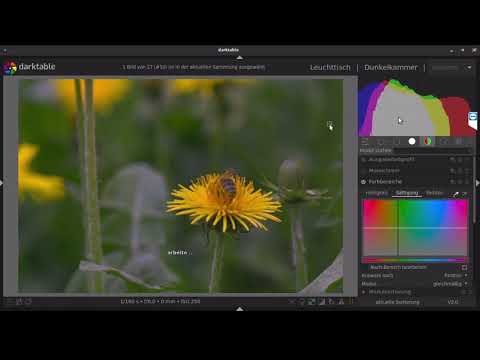The height and width of the screenshot is (360, 480).
Task: Collapse the Farbbereiche module header
Action: coord(385,182)
